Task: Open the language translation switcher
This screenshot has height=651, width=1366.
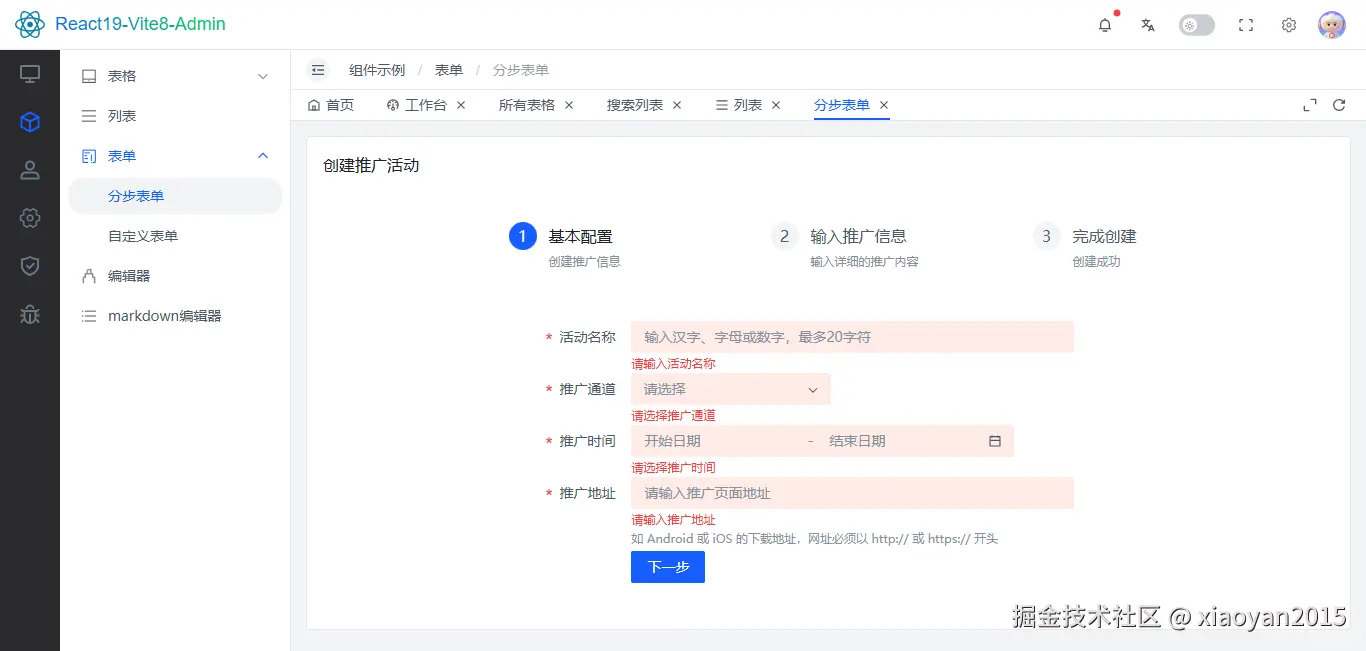Action: coord(1148,25)
